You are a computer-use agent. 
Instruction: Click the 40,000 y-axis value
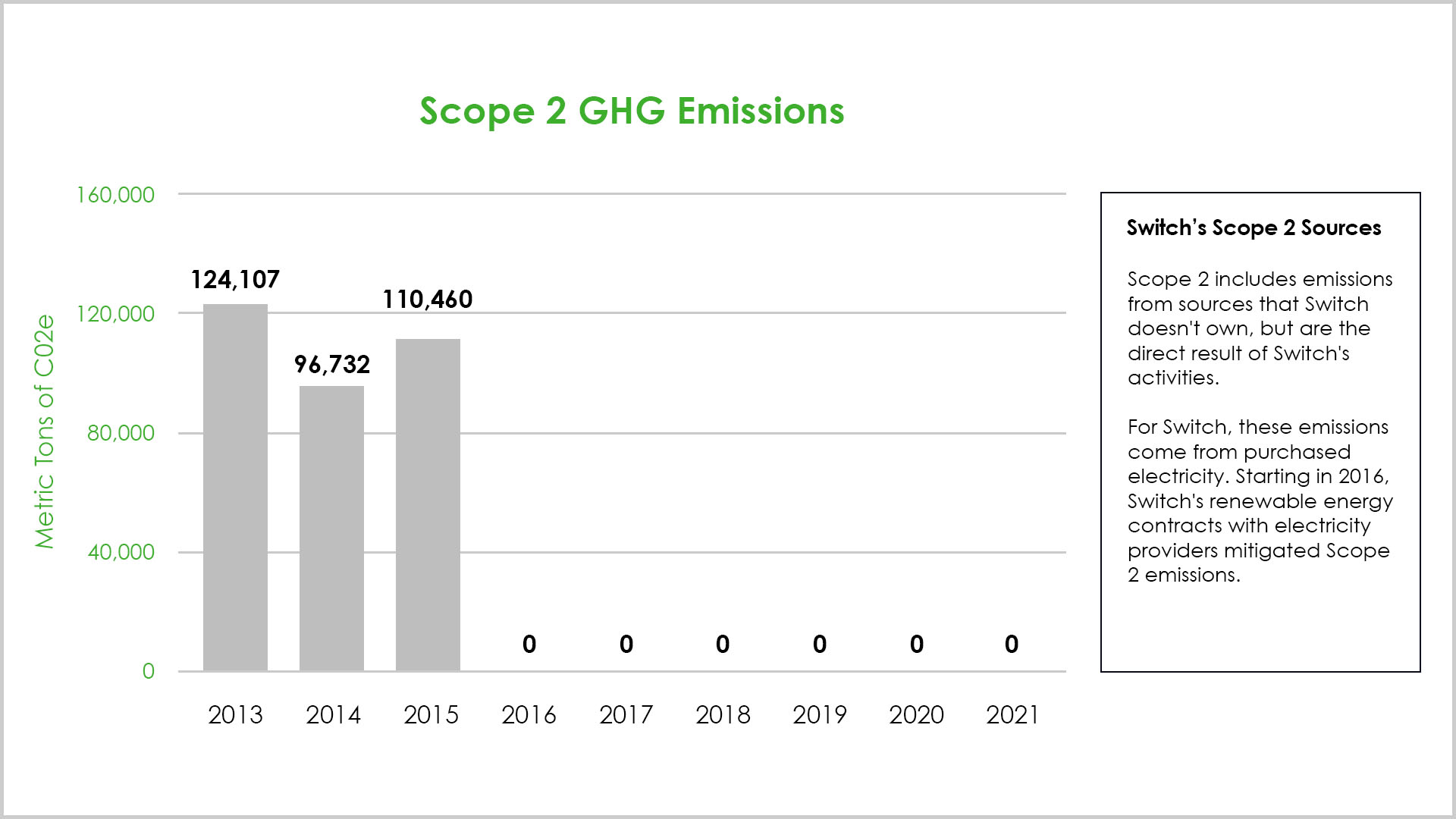point(121,552)
